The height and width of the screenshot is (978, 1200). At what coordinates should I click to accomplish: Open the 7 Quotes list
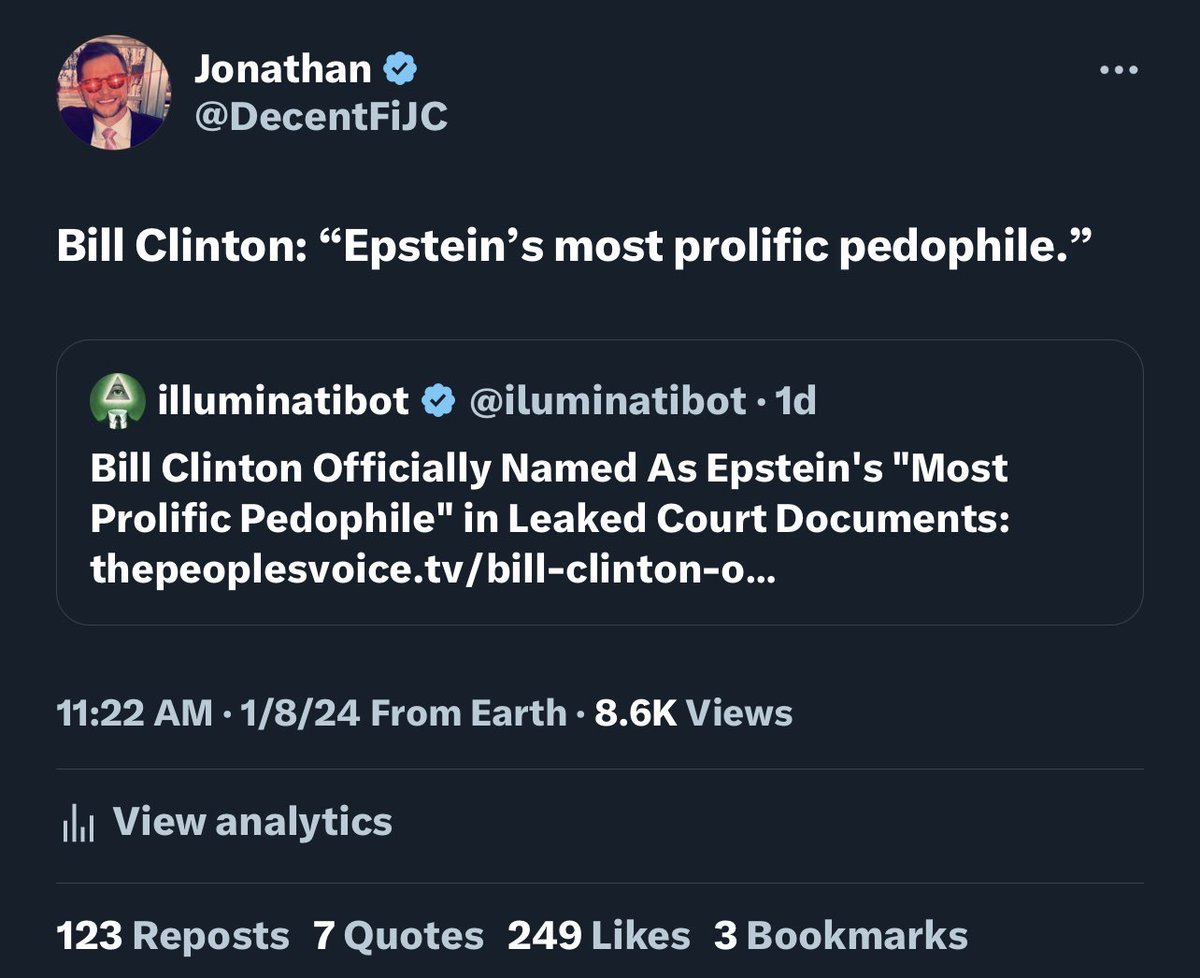tap(398, 935)
